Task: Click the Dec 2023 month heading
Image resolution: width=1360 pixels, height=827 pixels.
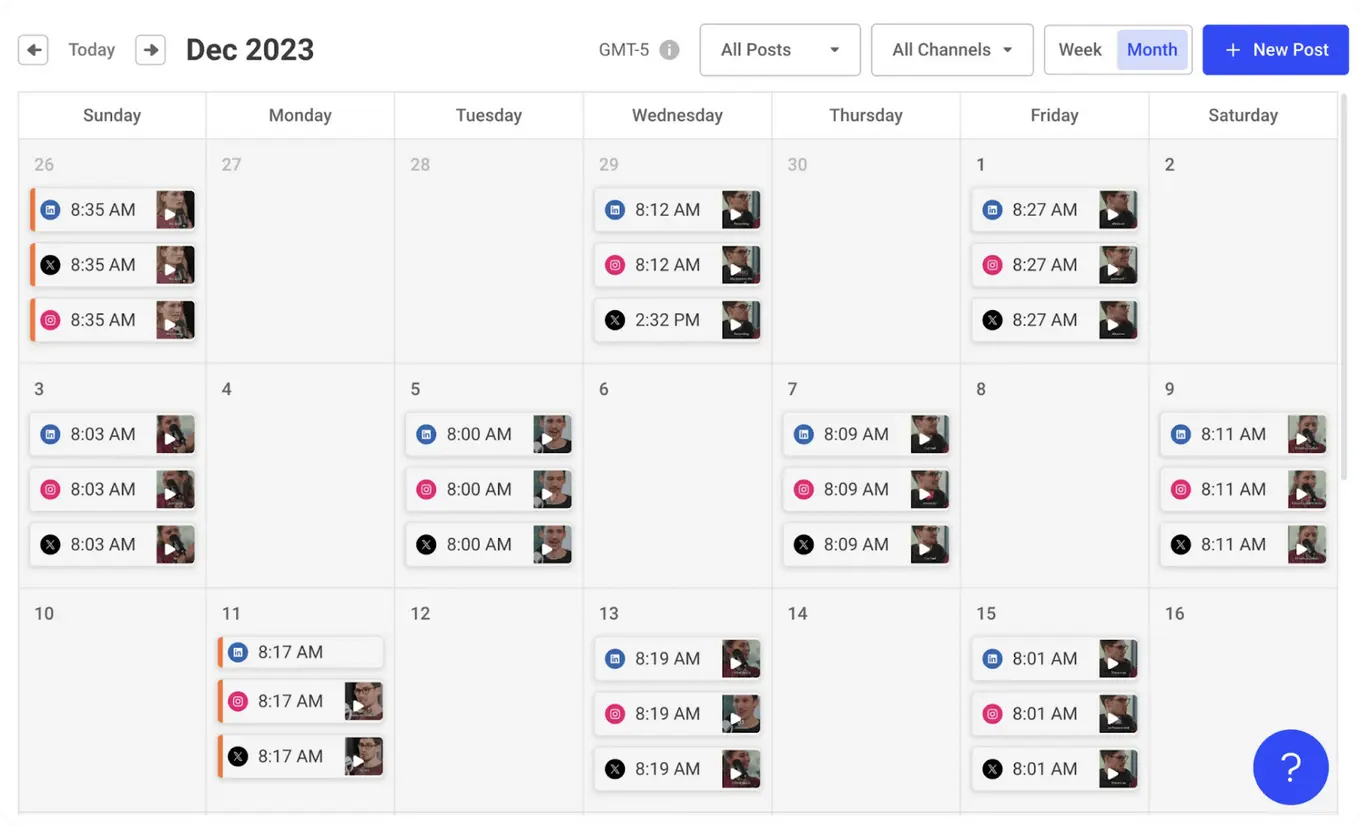Action: [249, 49]
